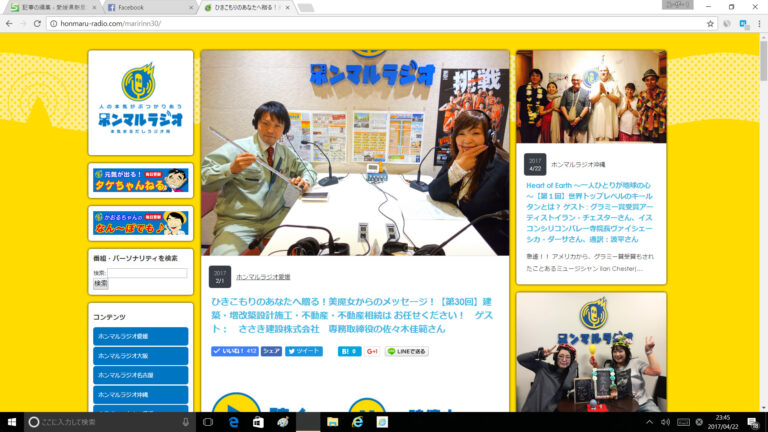The width and height of the screenshot is (768, 432).
Task: Click the taskbar clock showing 23:45
Action: 723,422
